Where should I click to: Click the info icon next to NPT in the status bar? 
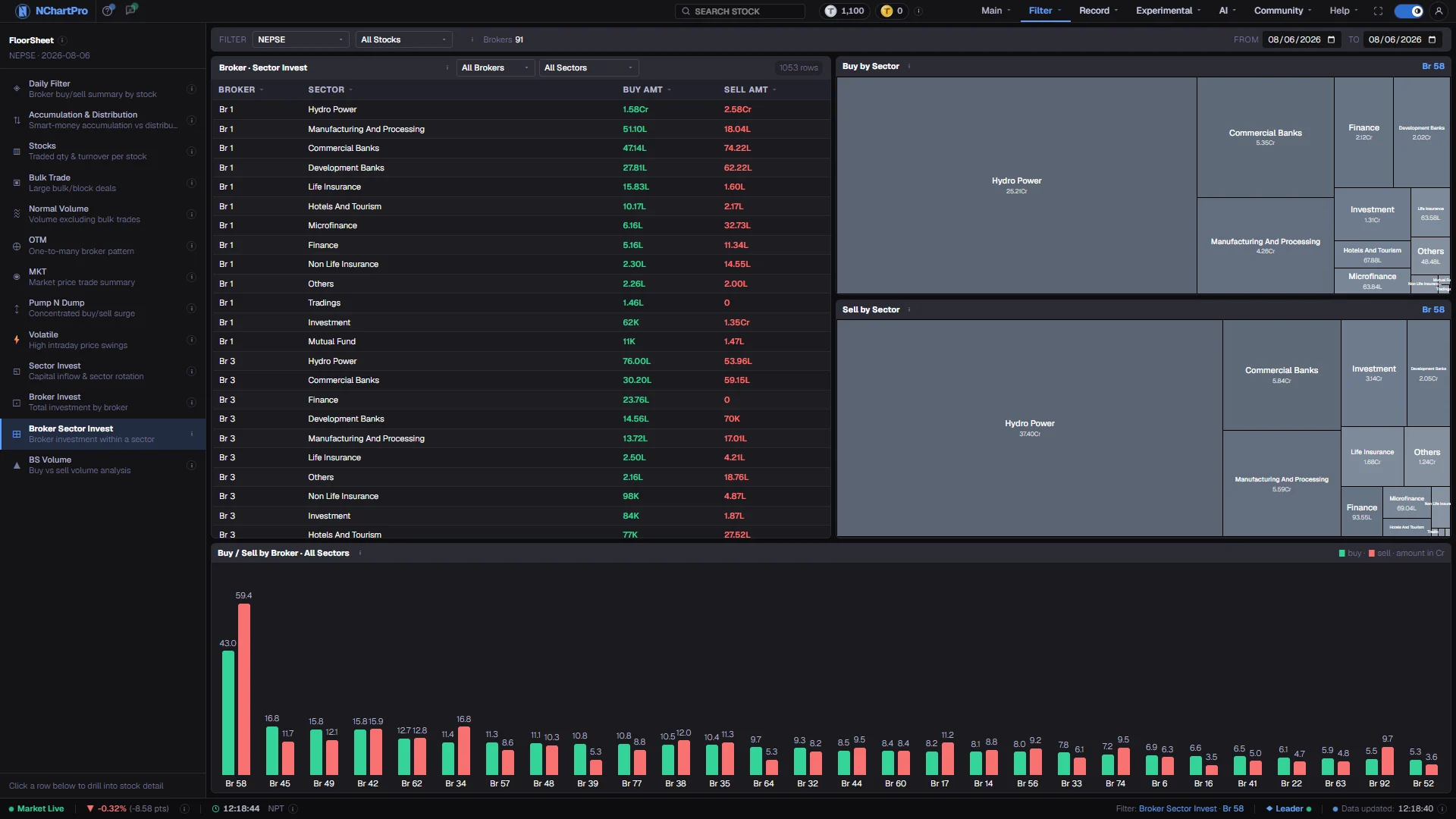(x=293, y=808)
